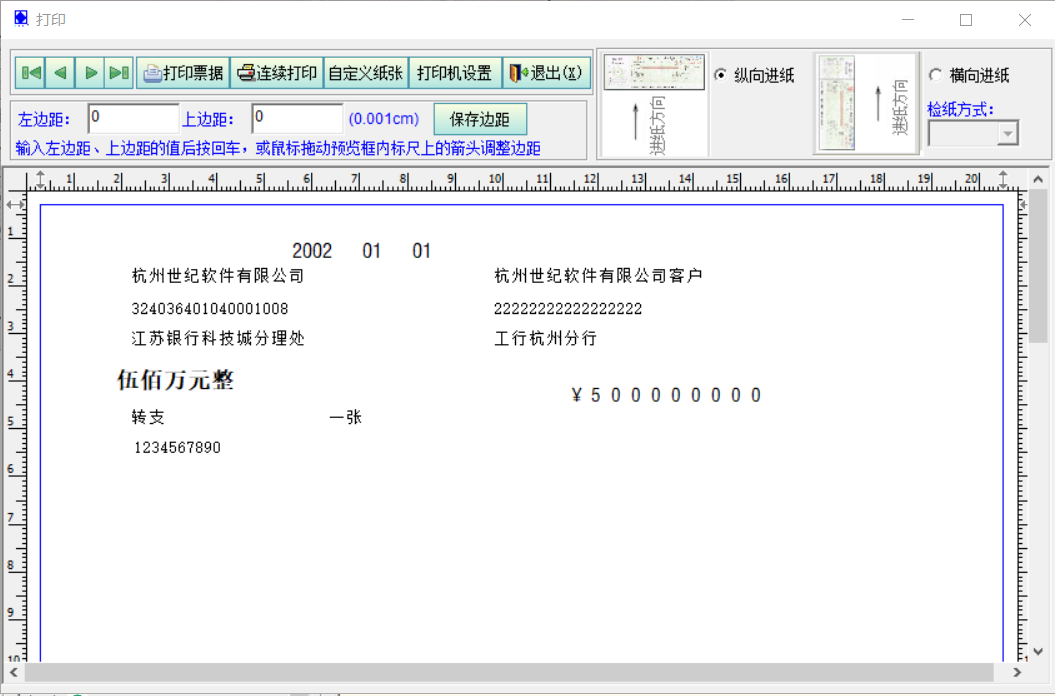Click bank name 江苏银行科技城分理处
Screen dimensions: 1055x696
click(217, 338)
